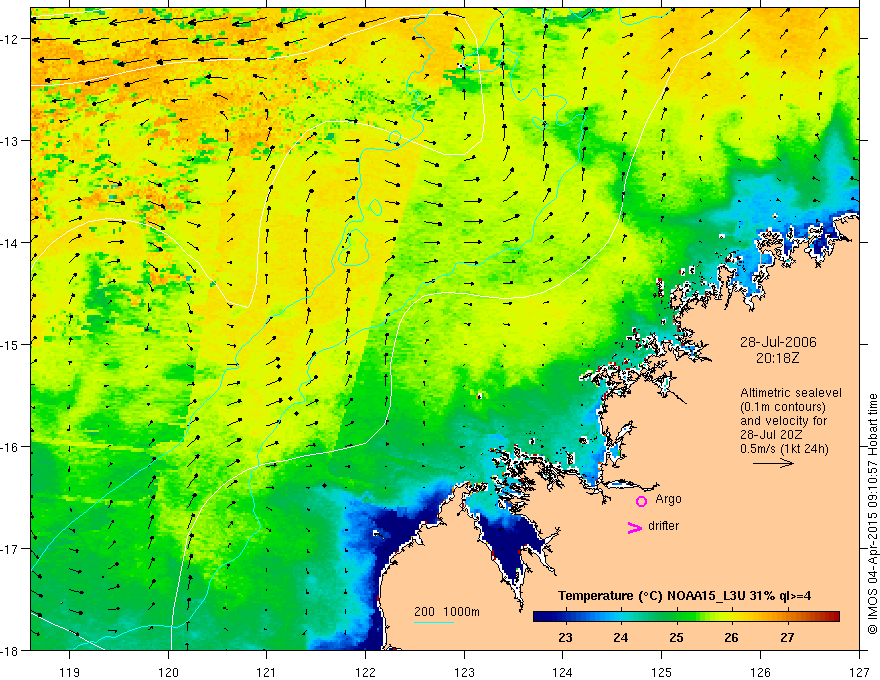
Task: Click the 26 tick label on the colorbar
Action: pos(731,637)
